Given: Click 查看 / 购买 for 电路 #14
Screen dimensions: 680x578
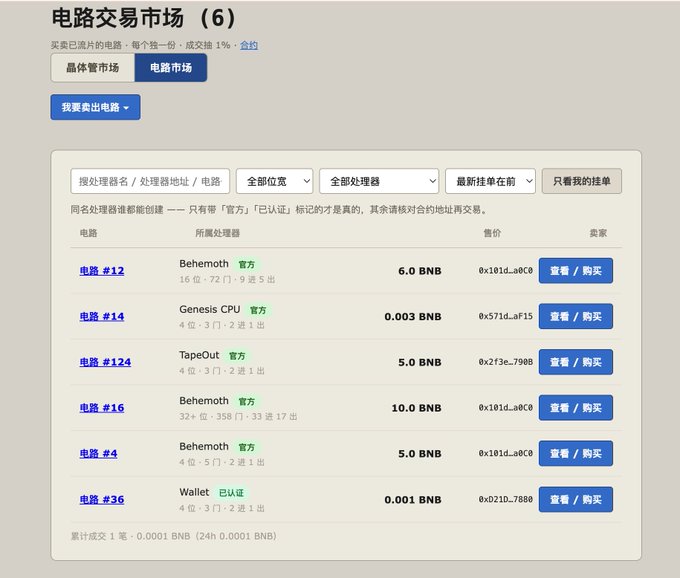Looking at the screenshot, I should pyautogui.click(x=575, y=317).
